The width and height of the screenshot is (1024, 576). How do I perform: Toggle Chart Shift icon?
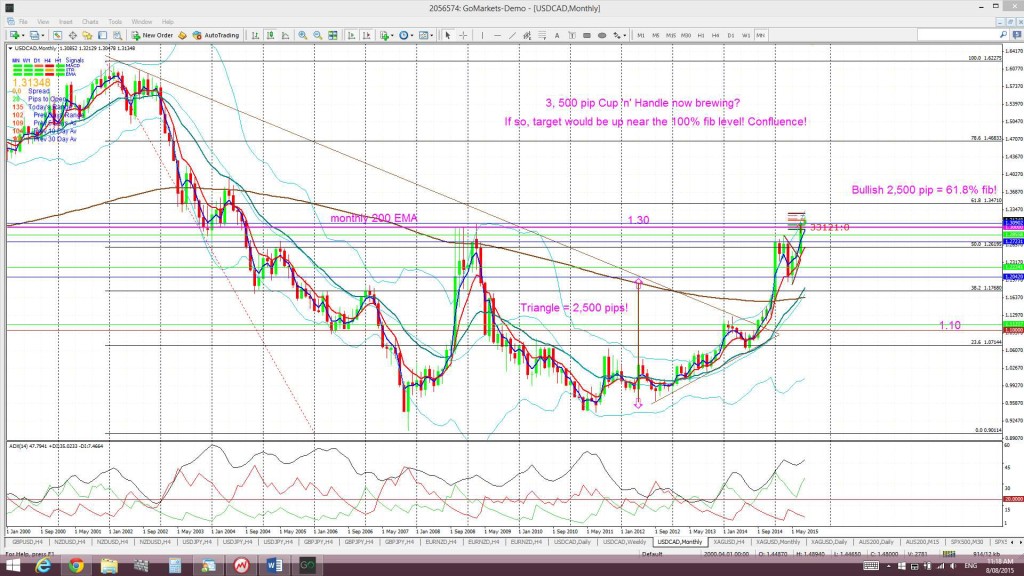pyautogui.click(x=366, y=35)
